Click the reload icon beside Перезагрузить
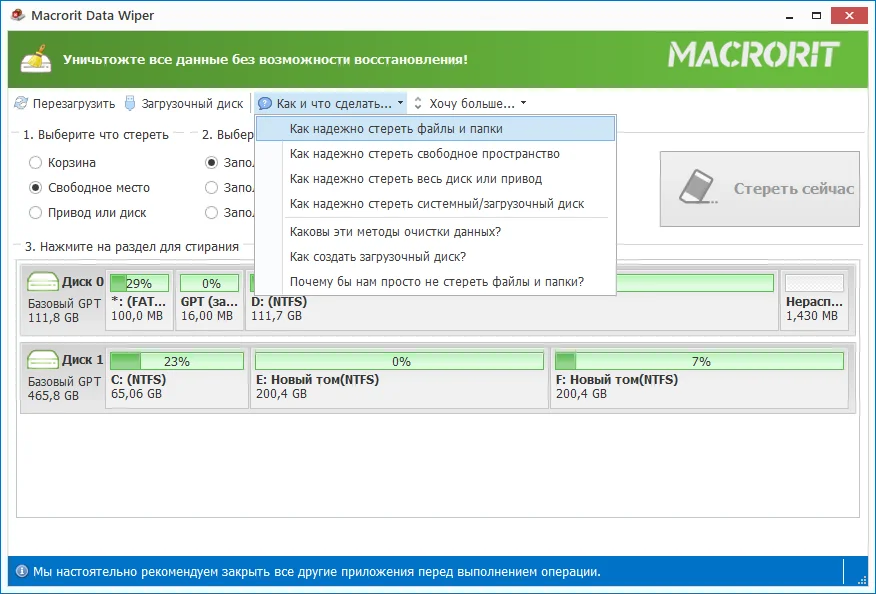 click(21, 103)
